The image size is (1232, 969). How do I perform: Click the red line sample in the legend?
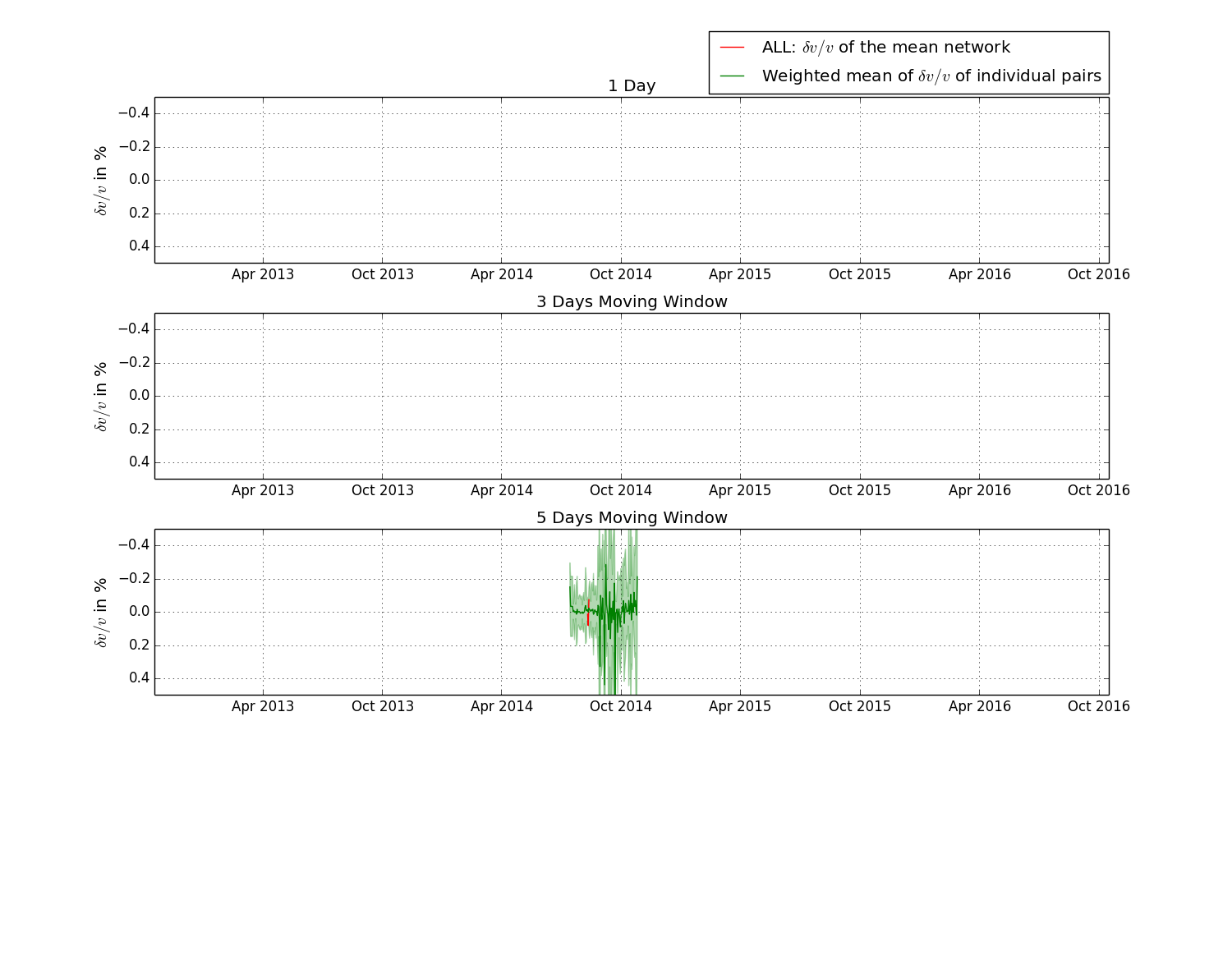click(731, 48)
